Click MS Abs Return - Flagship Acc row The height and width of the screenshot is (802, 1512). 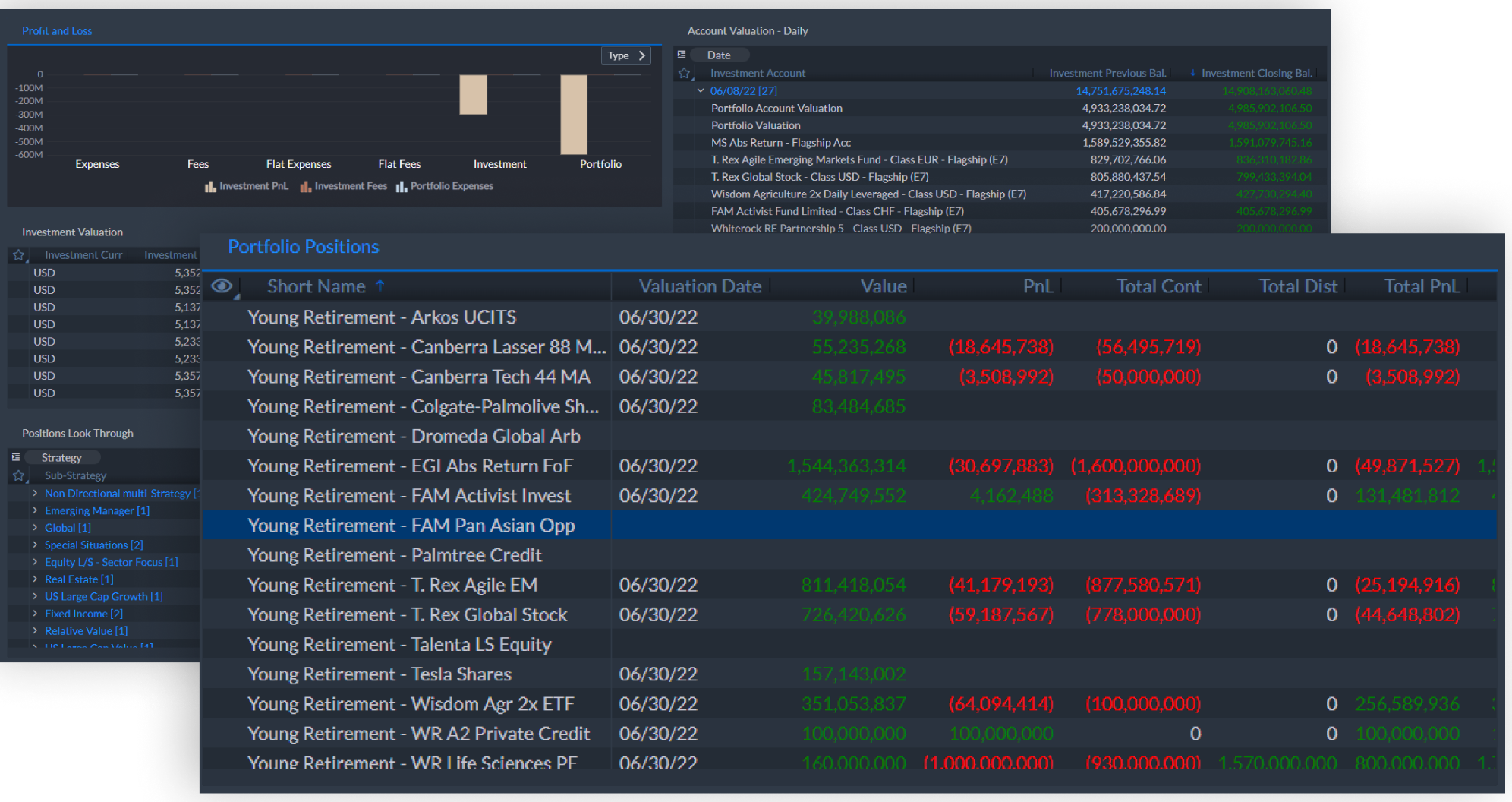[1000, 142]
